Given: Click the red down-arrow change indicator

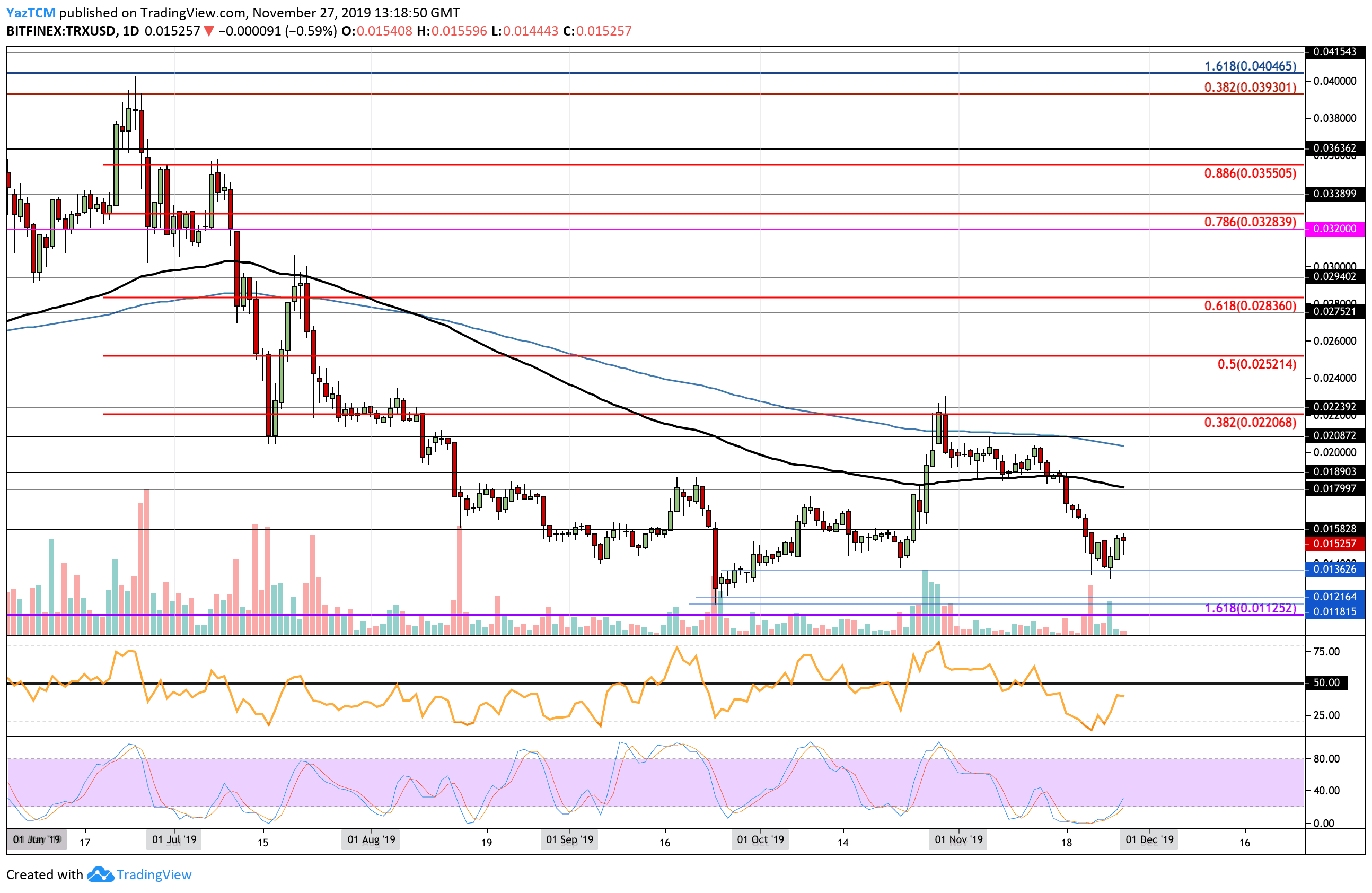Looking at the screenshot, I should [209, 32].
